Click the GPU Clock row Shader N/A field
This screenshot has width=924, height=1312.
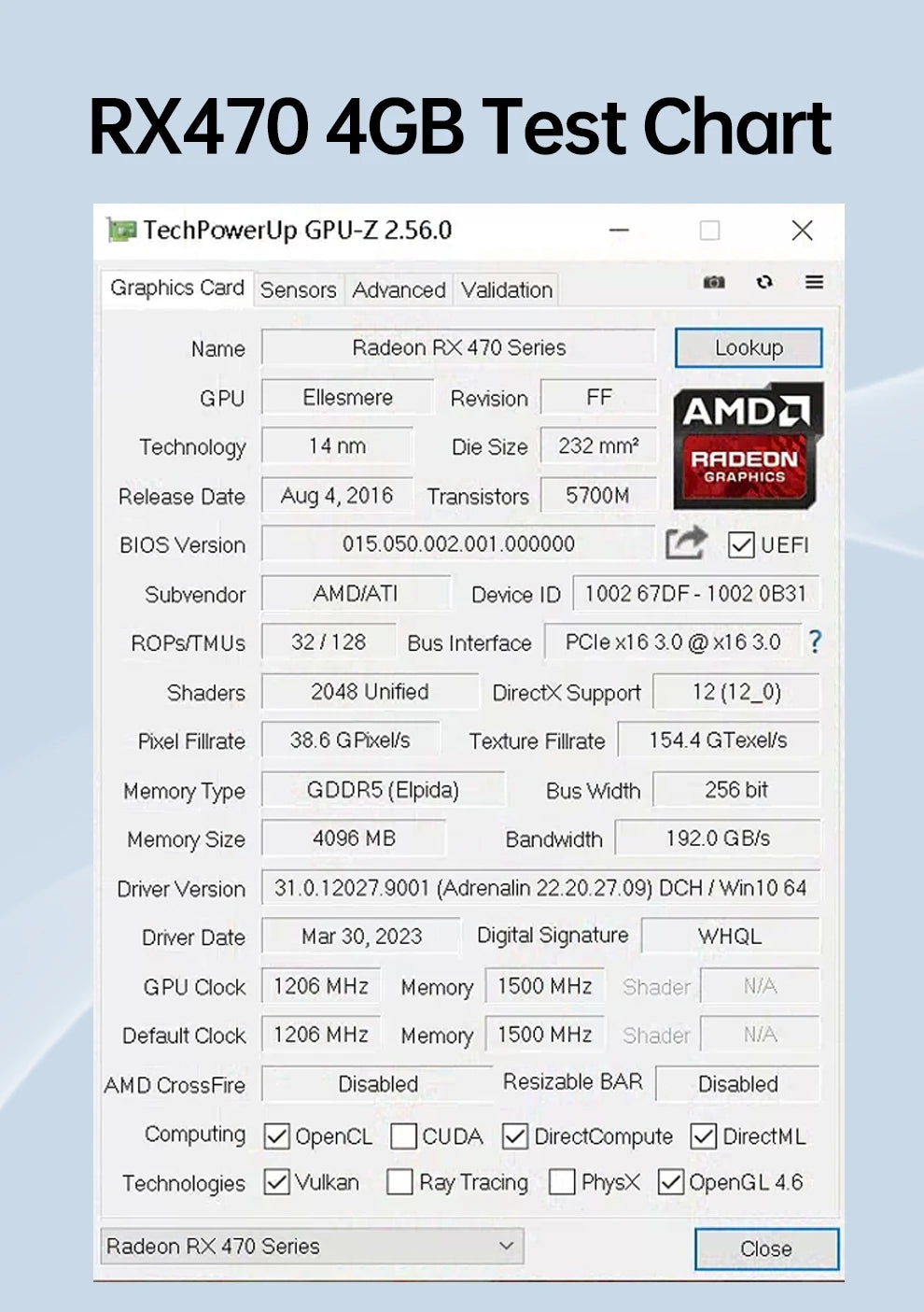tap(760, 985)
